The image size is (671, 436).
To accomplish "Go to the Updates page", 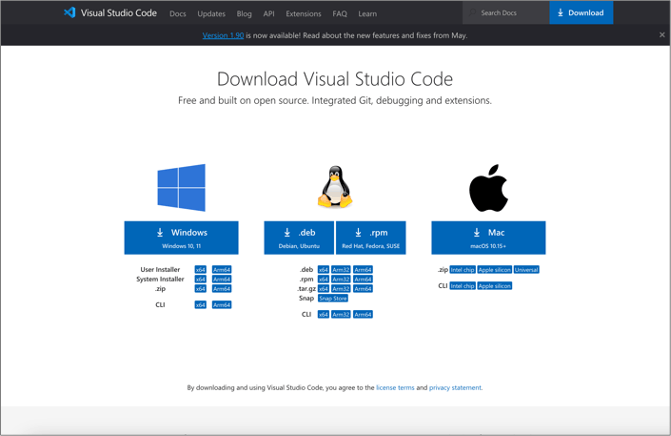I will (x=211, y=14).
